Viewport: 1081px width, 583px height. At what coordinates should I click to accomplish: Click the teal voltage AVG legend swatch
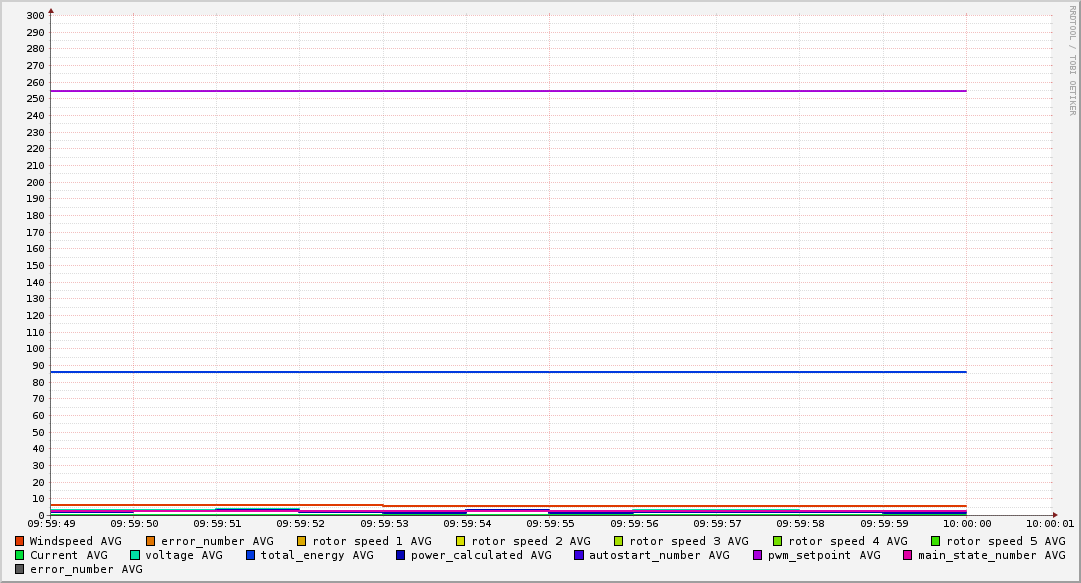pyautogui.click(x=135, y=555)
